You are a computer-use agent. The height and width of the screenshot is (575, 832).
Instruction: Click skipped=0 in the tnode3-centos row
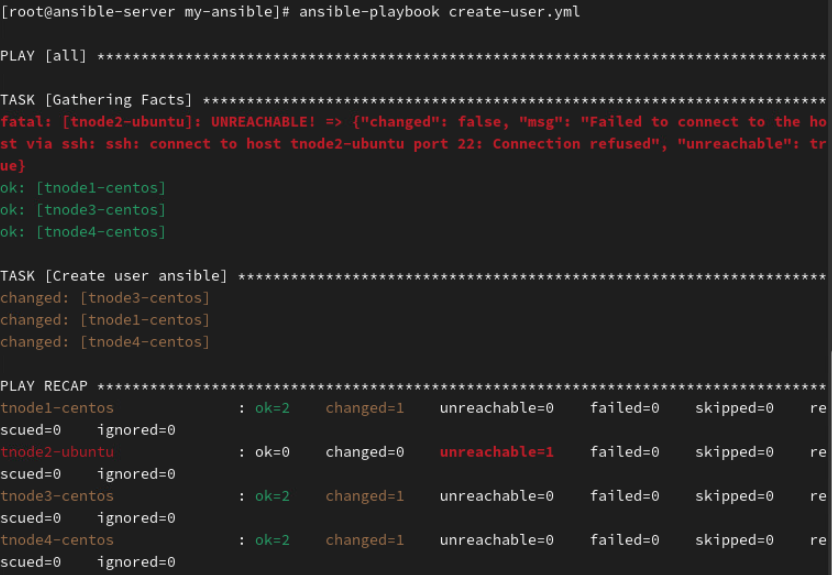pyautogui.click(x=734, y=496)
